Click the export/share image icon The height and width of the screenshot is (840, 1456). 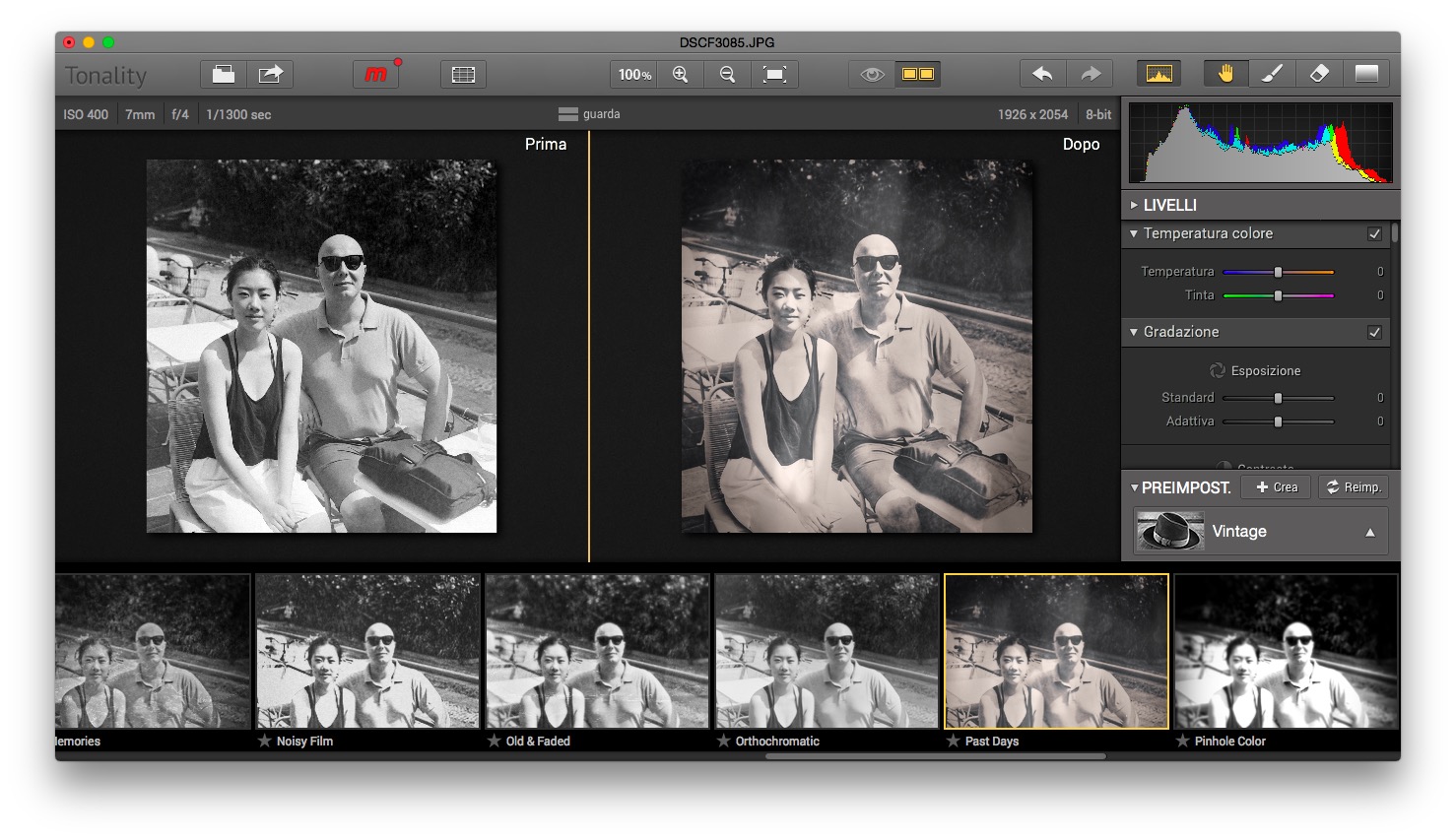tap(270, 75)
